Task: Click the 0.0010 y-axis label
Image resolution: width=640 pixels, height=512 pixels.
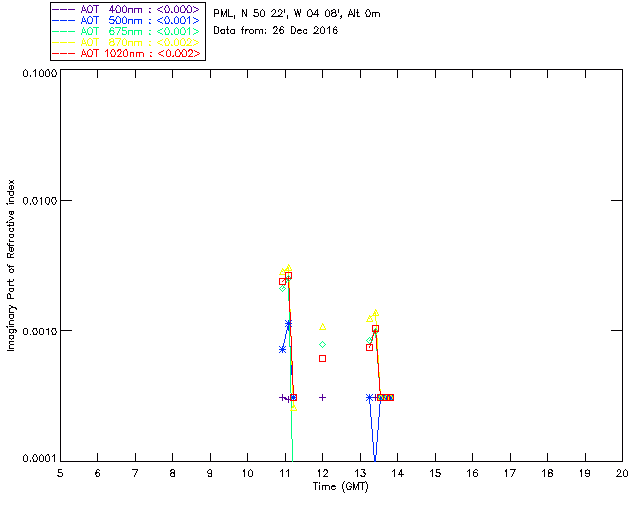Action: click(39, 331)
